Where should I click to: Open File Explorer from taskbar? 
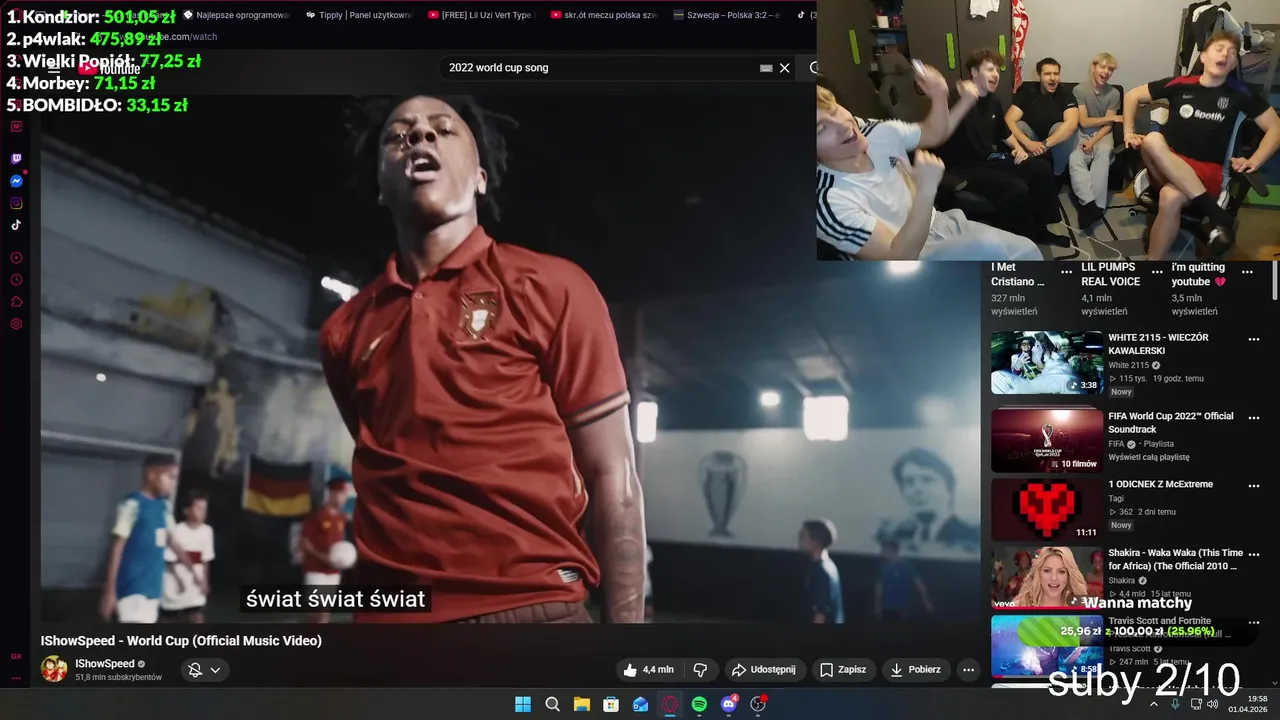coord(581,704)
